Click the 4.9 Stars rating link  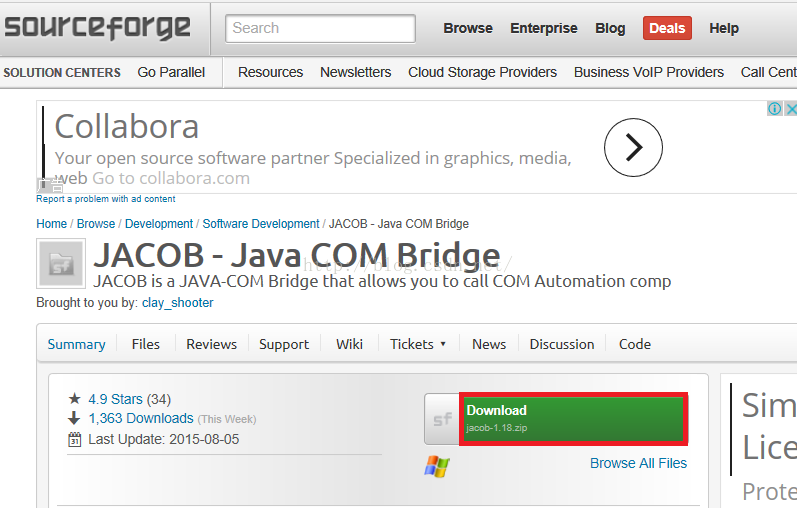[115, 399]
